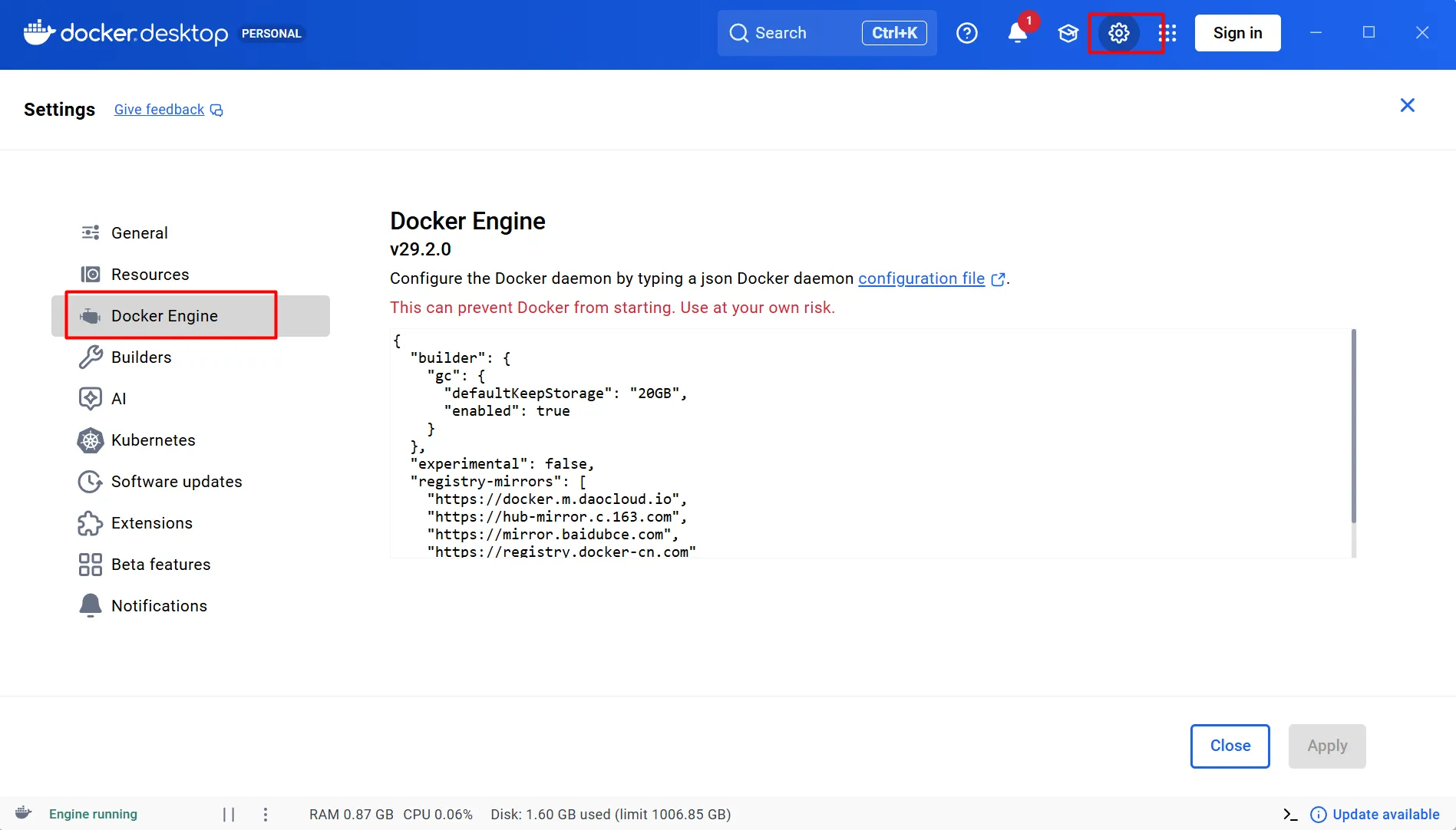Open Kubernetes settings section

153,440
